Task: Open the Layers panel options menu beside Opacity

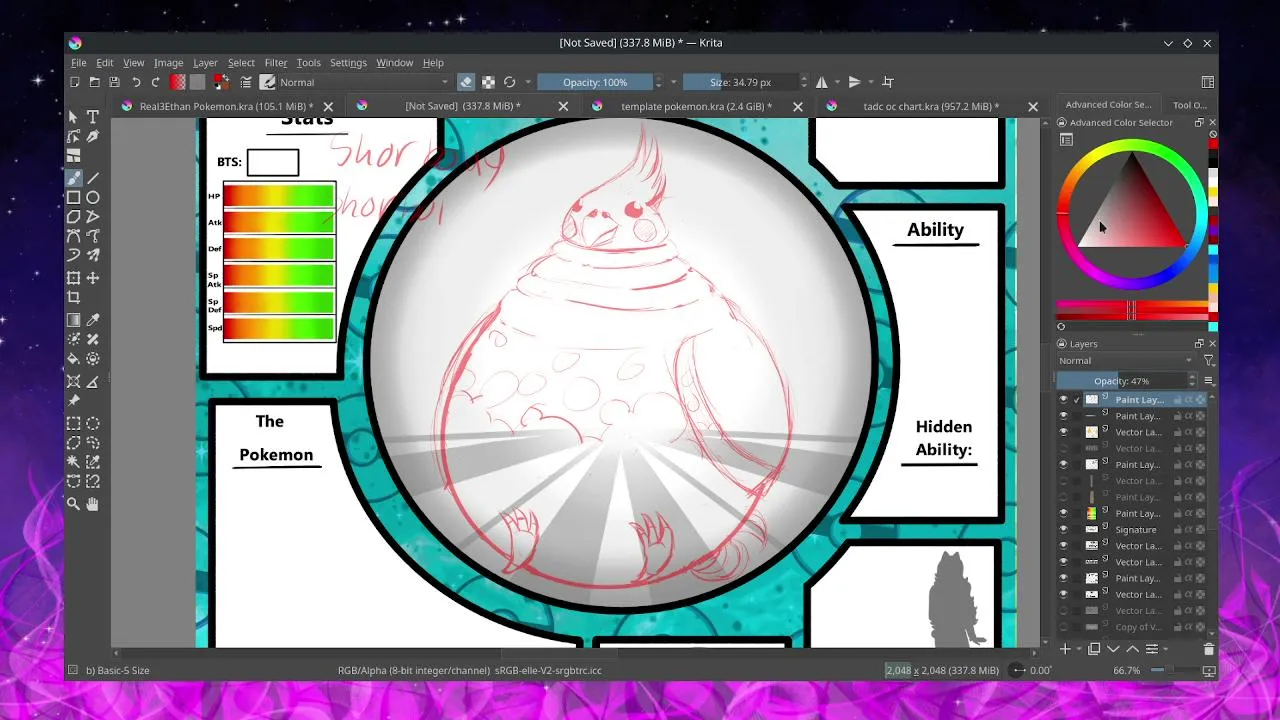Action: click(x=1209, y=381)
